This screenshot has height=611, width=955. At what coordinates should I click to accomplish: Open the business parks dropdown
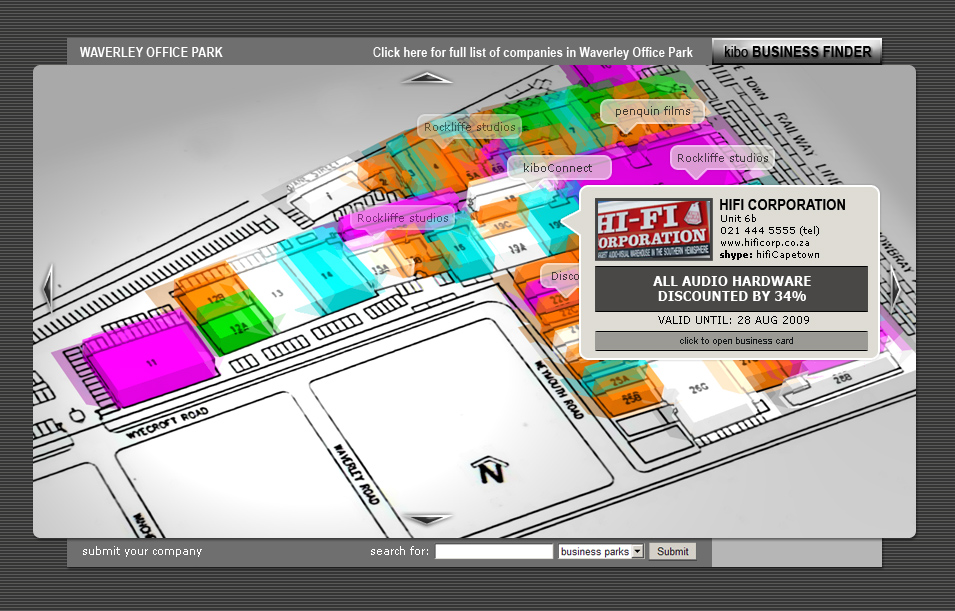[601, 551]
